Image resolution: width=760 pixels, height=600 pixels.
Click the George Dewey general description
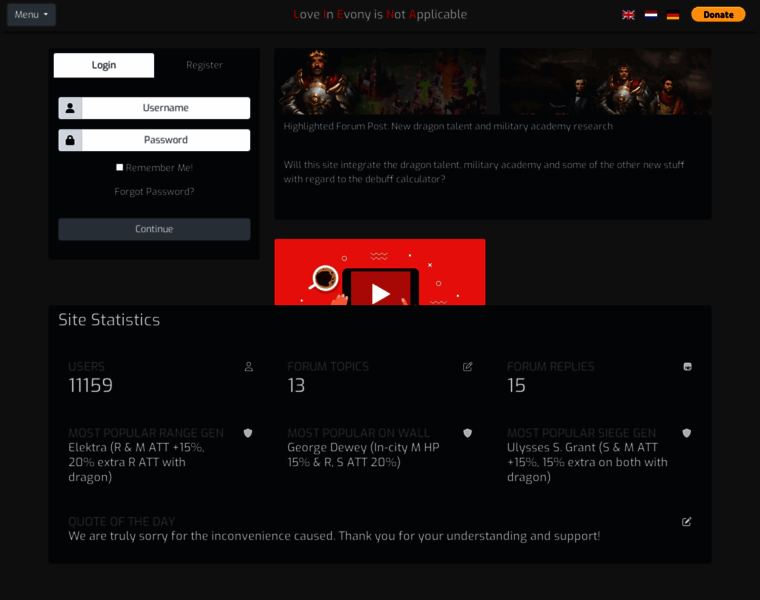tap(364, 455)
